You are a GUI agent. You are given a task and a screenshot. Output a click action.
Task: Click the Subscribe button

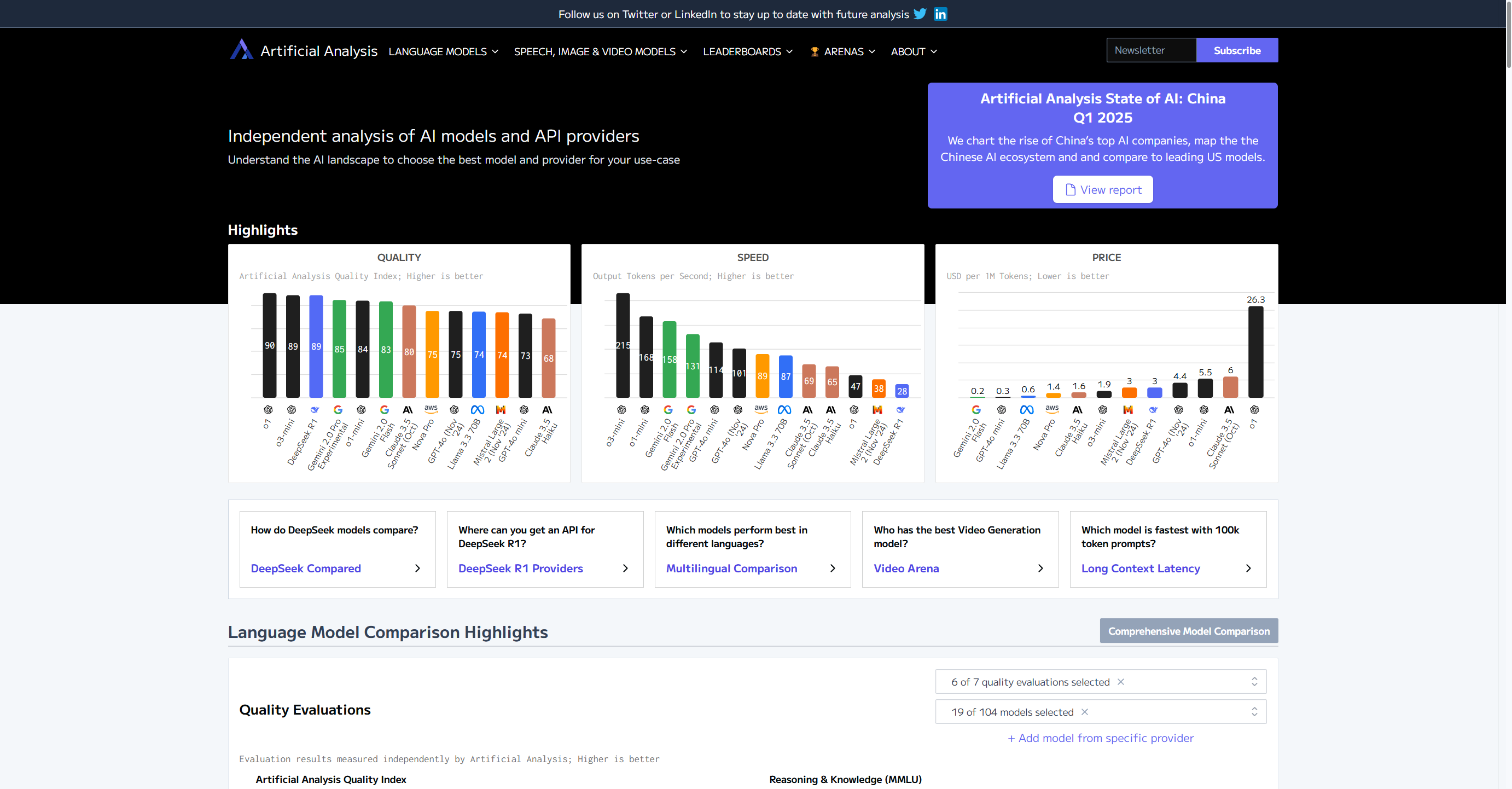coord(1237,50)
